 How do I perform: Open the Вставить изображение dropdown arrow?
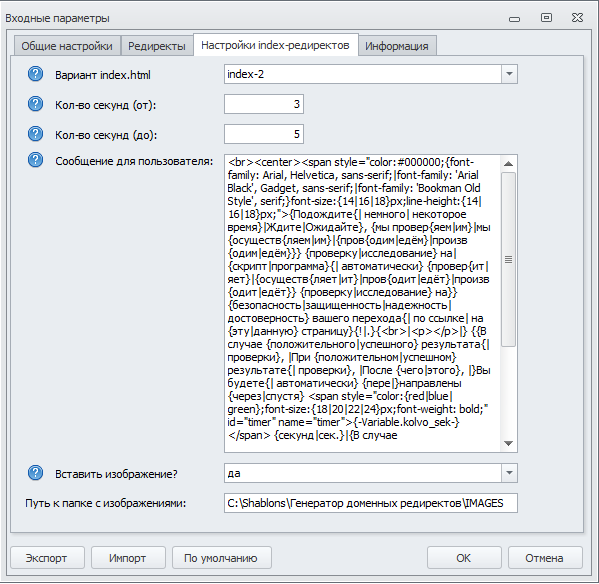point(509,473)
